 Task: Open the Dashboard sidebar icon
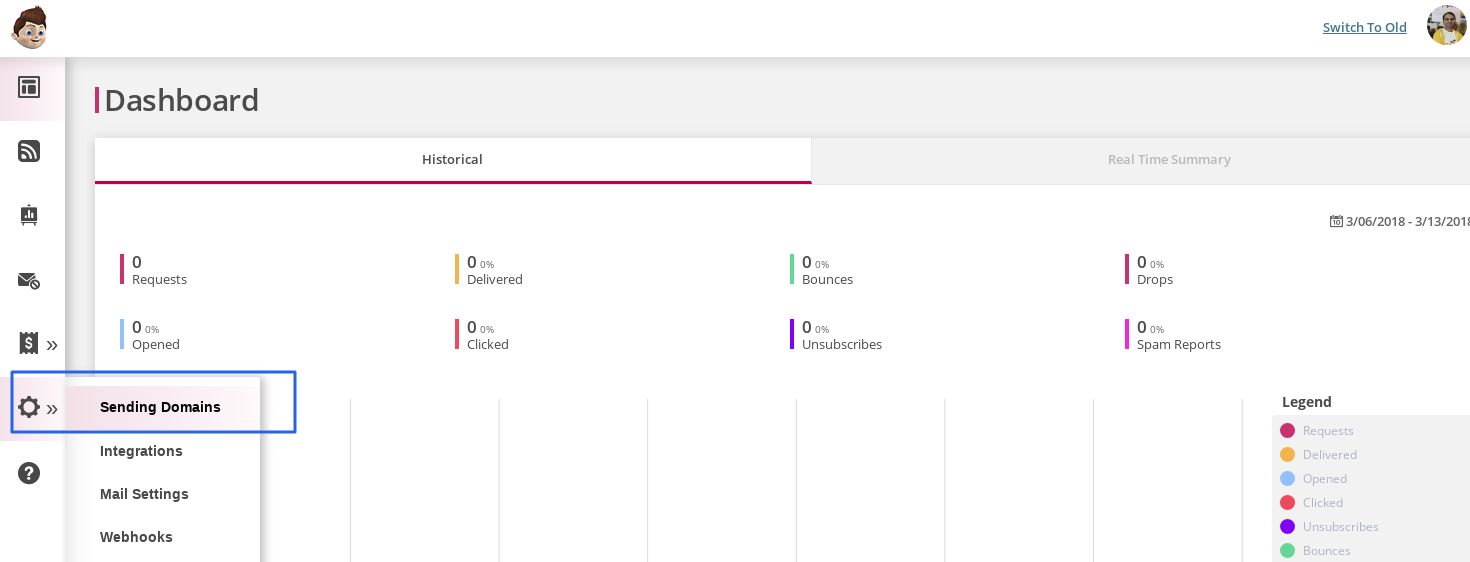coord(29,87)
